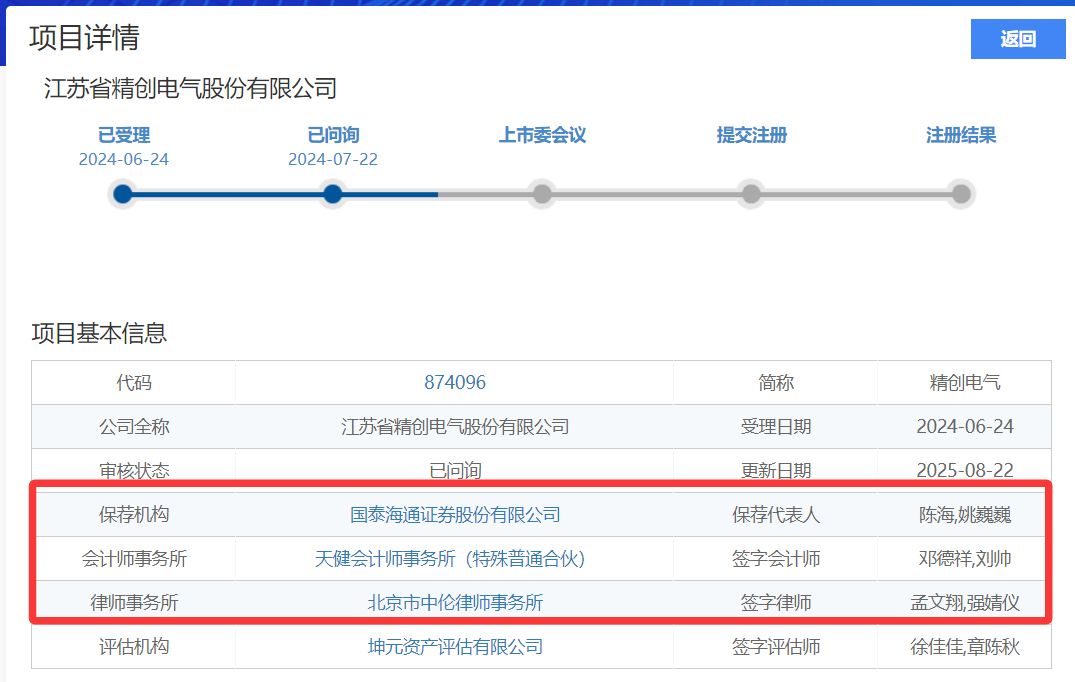Click the 注册结果 progress dot

click(961, 194)
